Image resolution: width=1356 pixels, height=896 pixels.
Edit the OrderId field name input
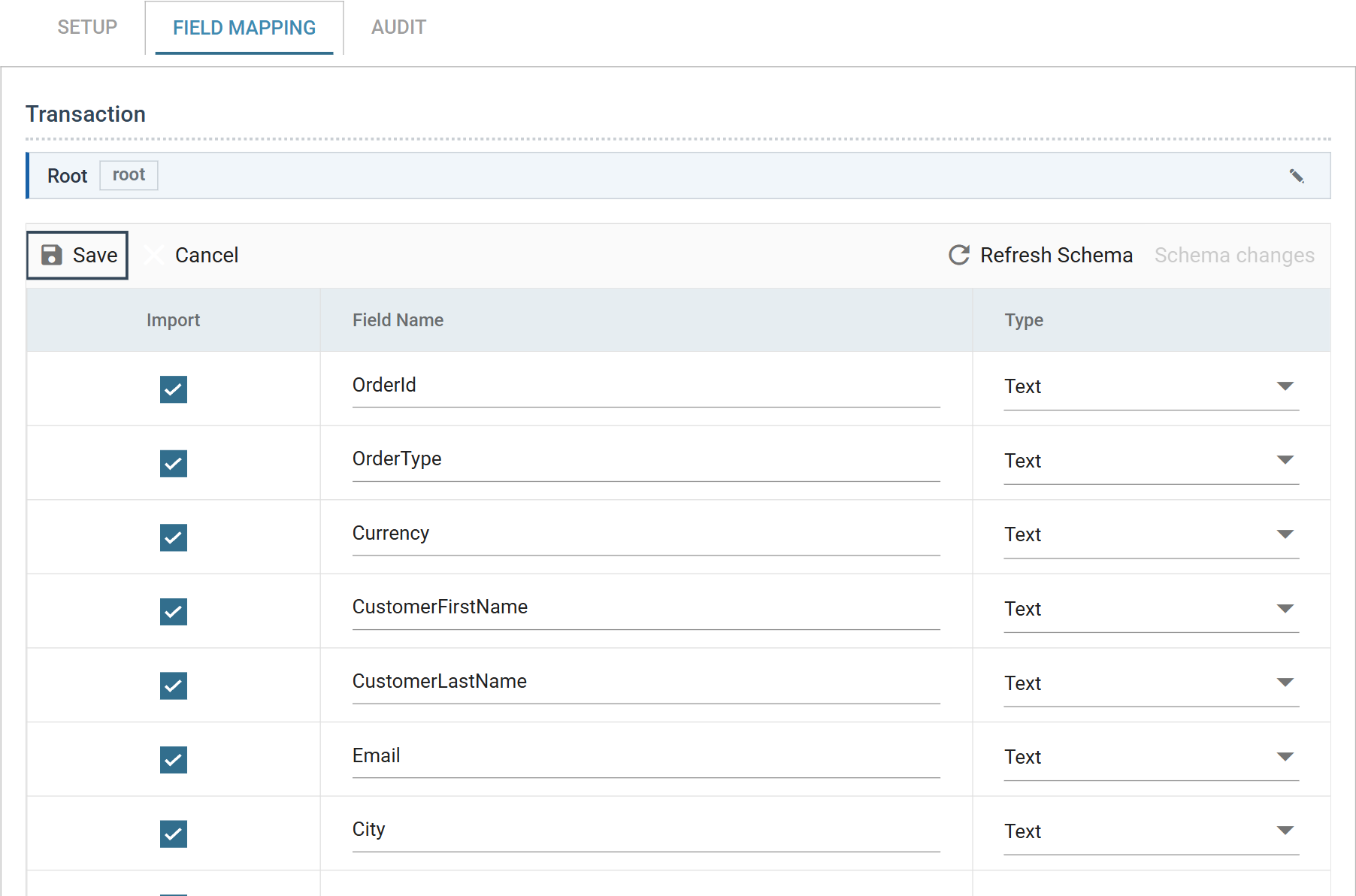click(646, 386)
